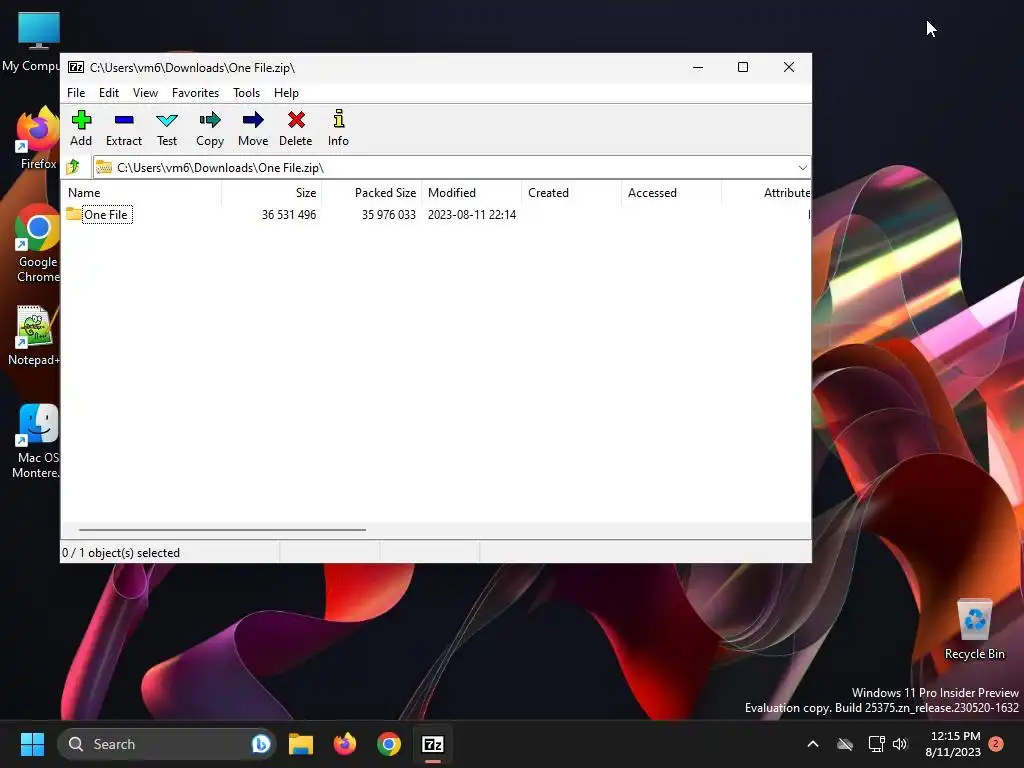Run the Test archive tool
This screenshot has width=1024, height=768.
tap(167, 129)
